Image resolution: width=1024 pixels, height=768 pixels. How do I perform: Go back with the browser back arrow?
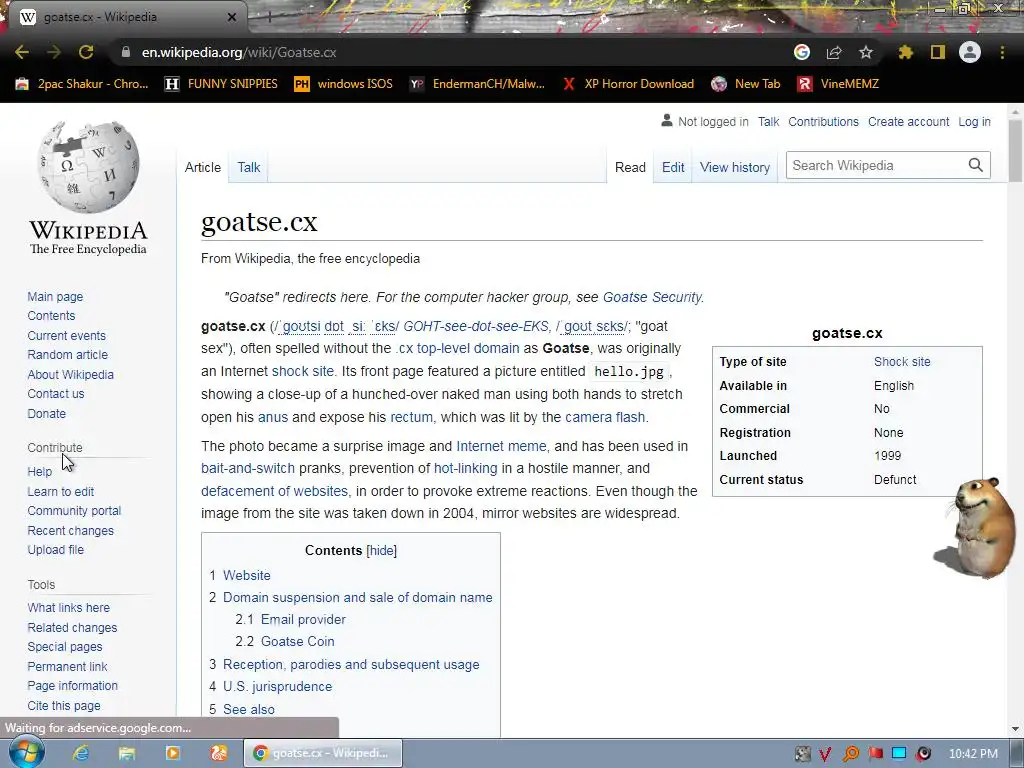[x=22, y=52]
